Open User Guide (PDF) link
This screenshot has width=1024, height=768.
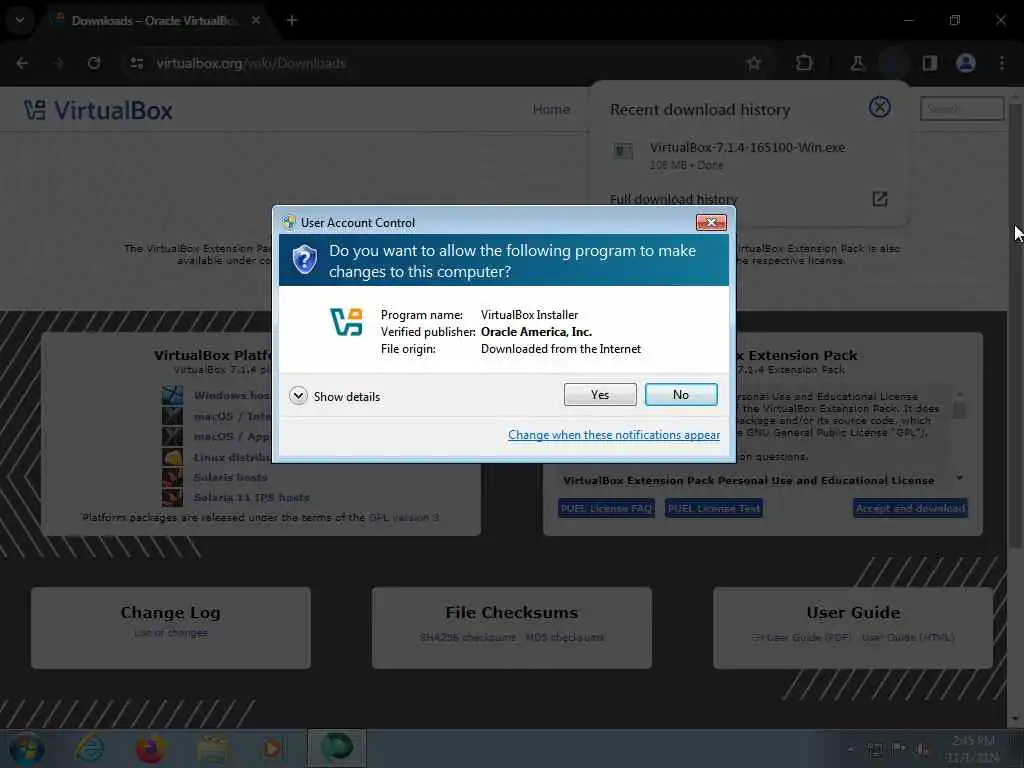tap(801, 637)
